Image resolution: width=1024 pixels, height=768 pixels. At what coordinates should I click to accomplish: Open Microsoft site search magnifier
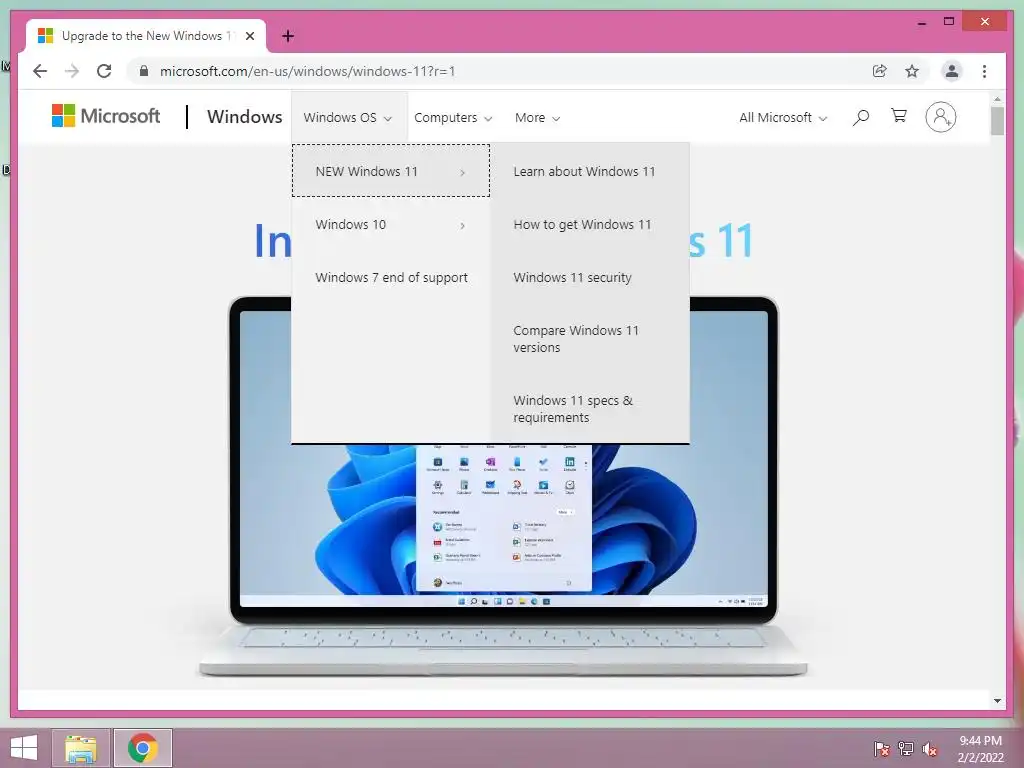coord(861,118)
